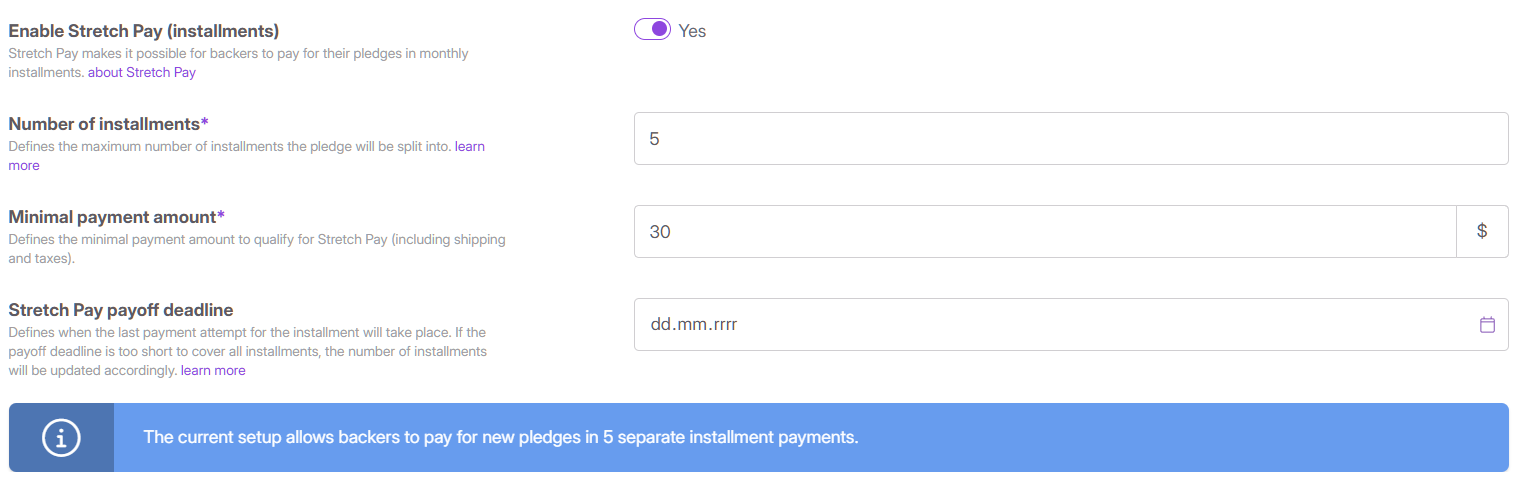
Task: Click empty area of payoff deadline field
Action: pyautogui.click(x=1100, y=324)
